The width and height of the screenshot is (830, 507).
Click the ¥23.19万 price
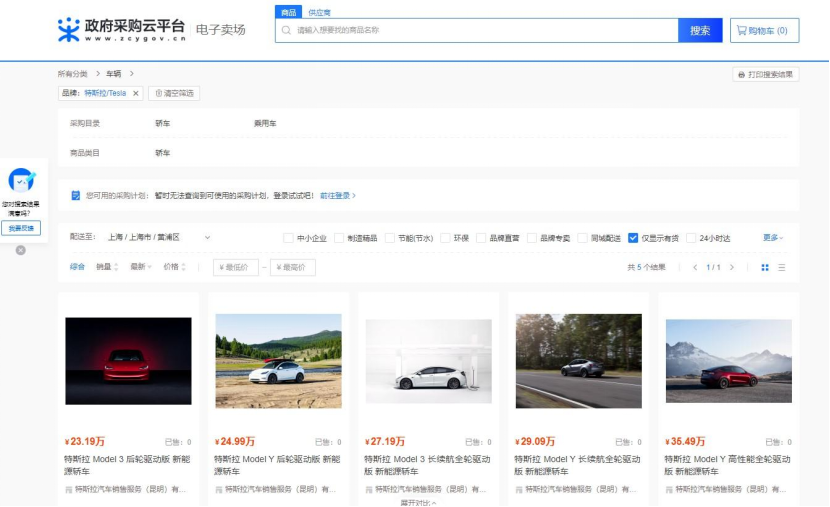pos(85,441)
